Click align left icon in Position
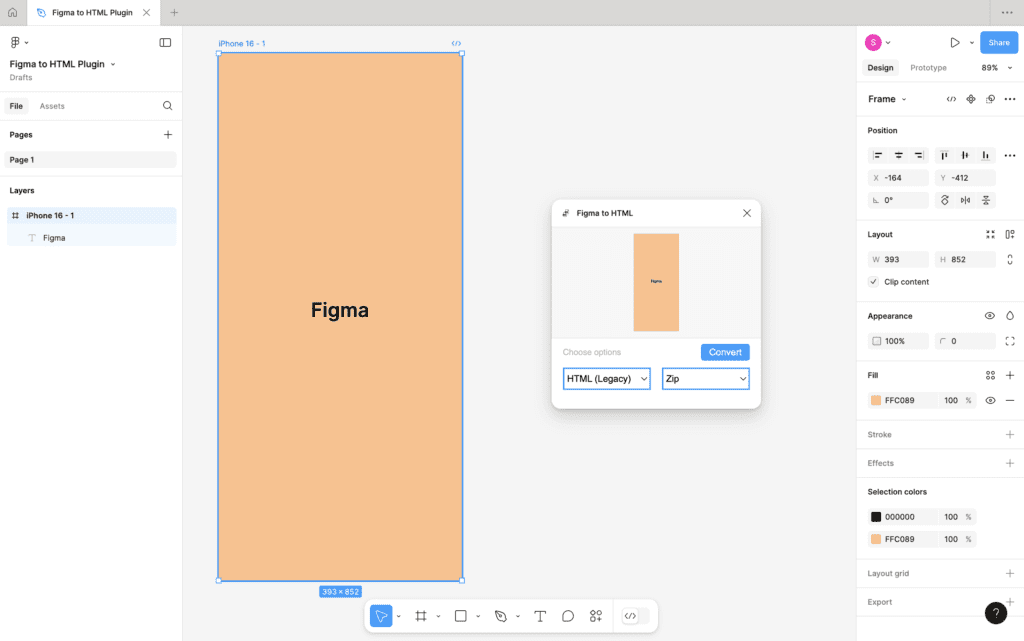 click(878, 155)
